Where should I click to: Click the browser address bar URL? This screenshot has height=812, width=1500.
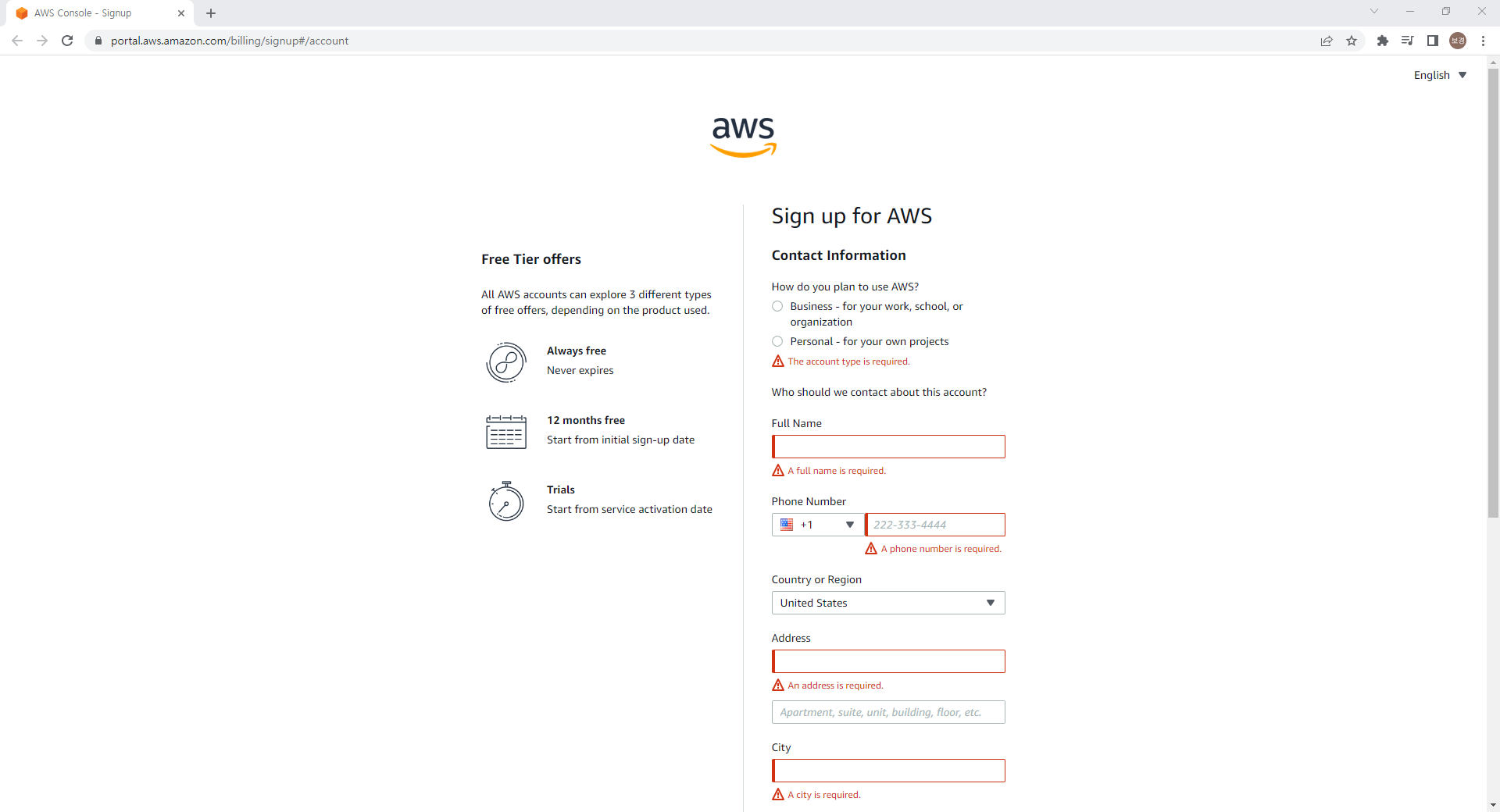230,41
